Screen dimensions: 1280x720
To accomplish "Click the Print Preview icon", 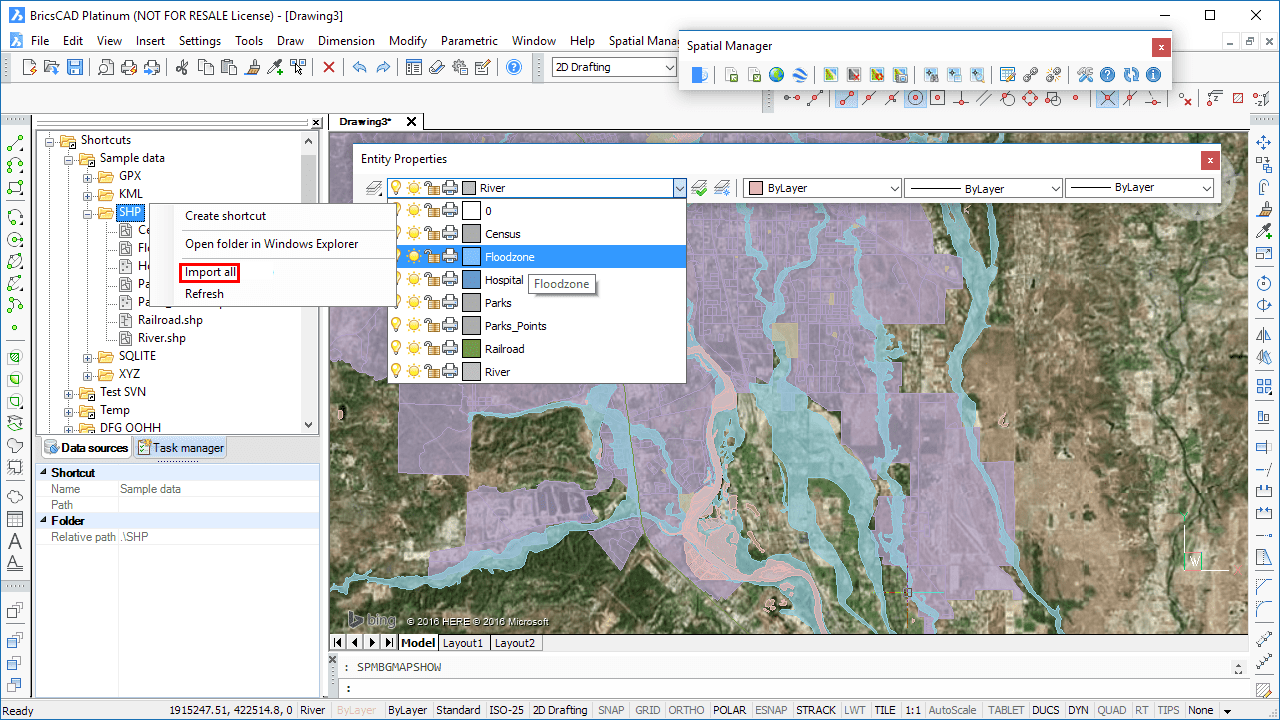I will click(x=105, y=67).
